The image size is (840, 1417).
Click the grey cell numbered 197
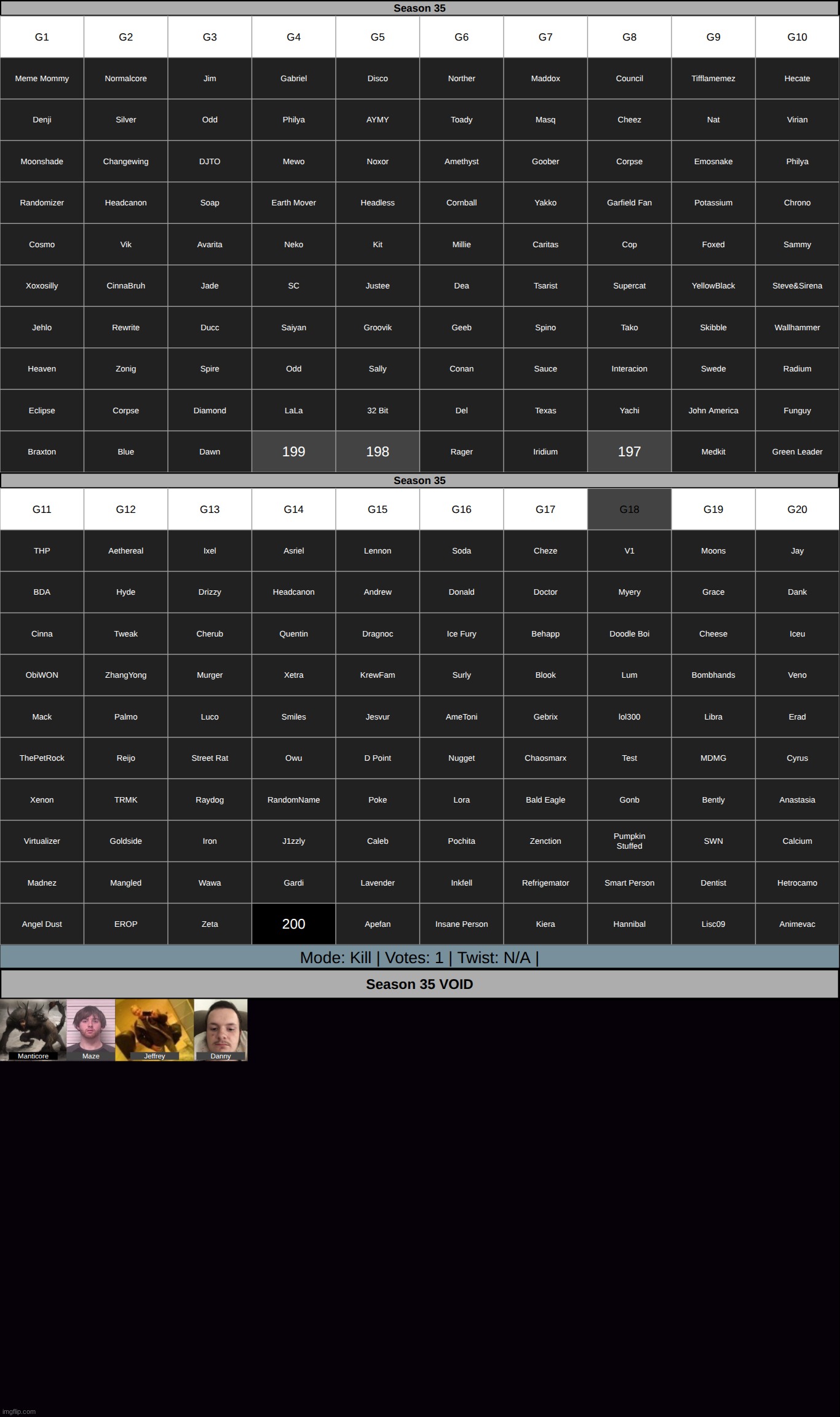coord(629,451)
